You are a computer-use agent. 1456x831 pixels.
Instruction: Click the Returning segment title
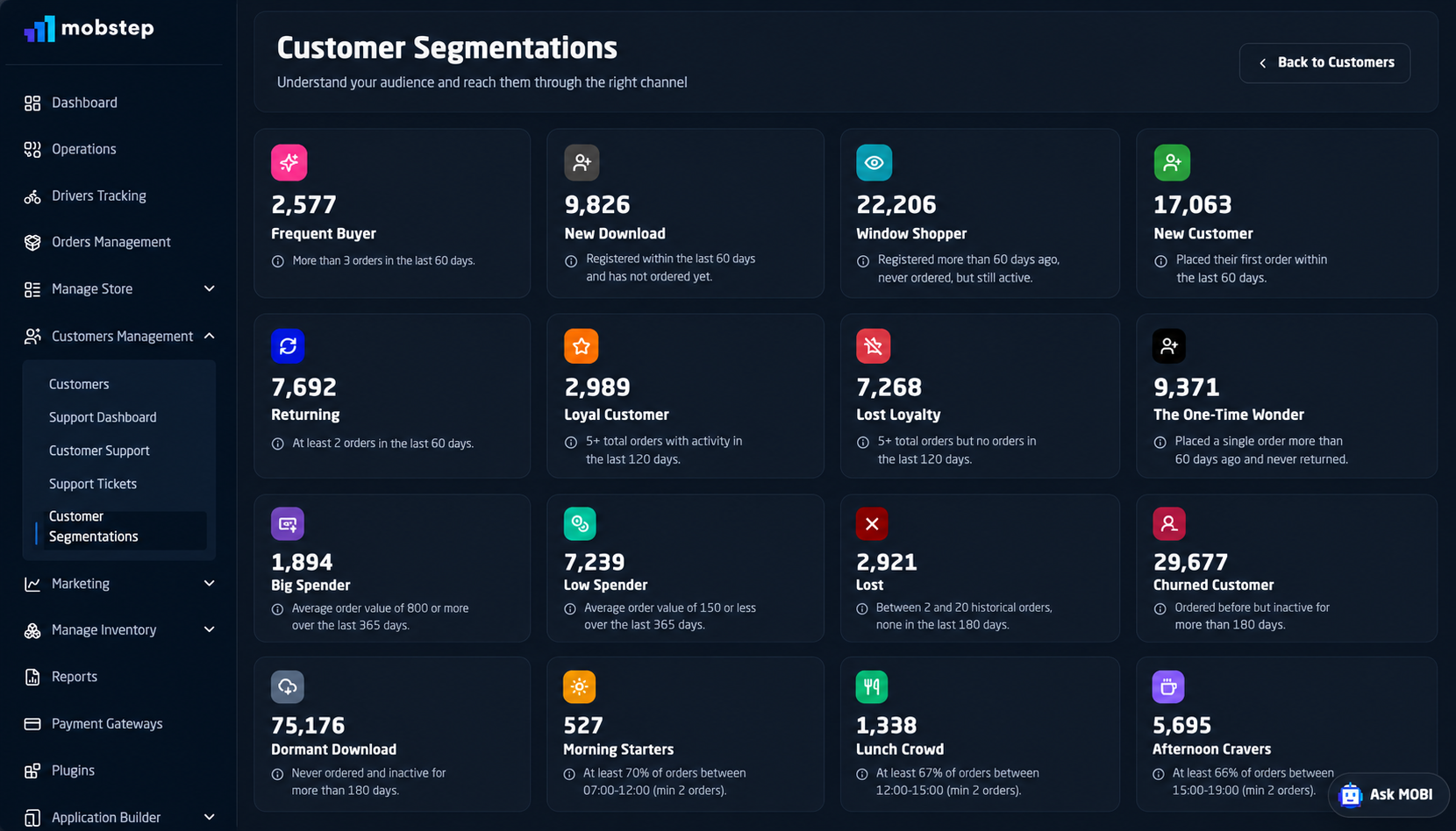(305, 415)
